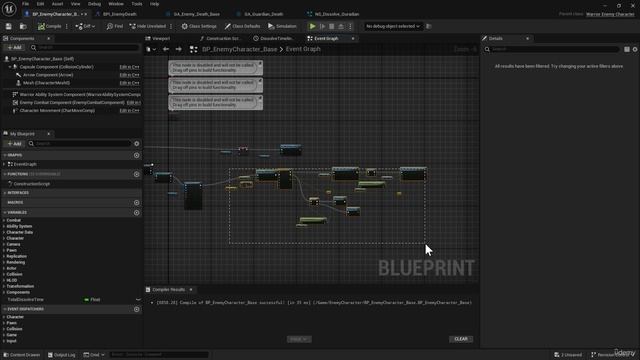The height and width of the screenshot is (360, 640).
Task: Expand the Ability System variables category
Action: tap(4, 226)
